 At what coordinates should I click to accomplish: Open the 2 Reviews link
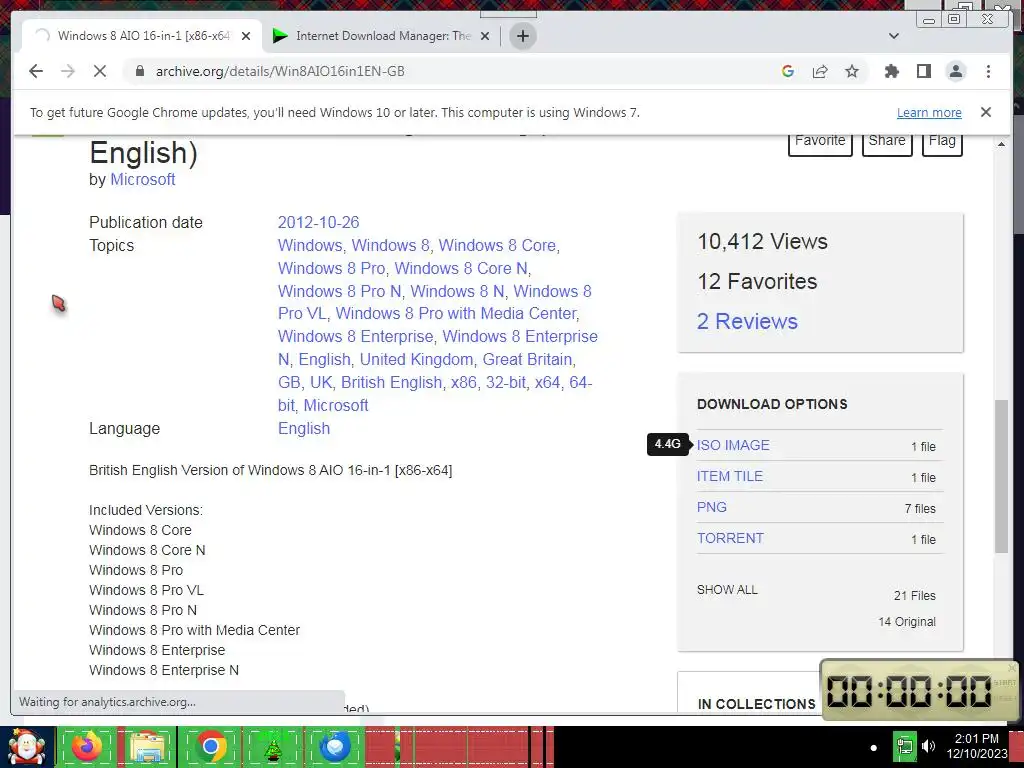(747, 321)
